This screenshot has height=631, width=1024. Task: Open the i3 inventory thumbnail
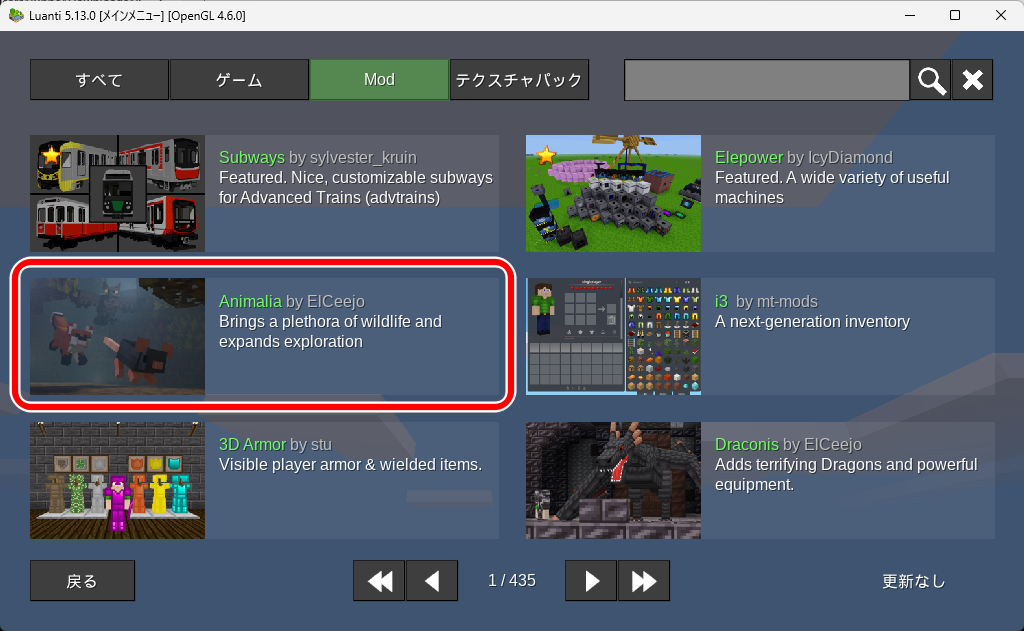[613, 336]
